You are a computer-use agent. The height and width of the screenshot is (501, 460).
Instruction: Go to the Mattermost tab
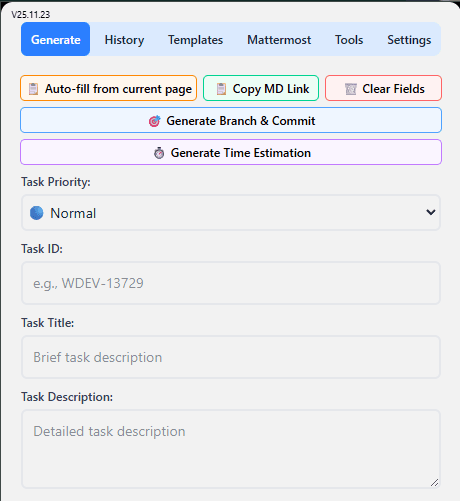(x=279, y=40)
